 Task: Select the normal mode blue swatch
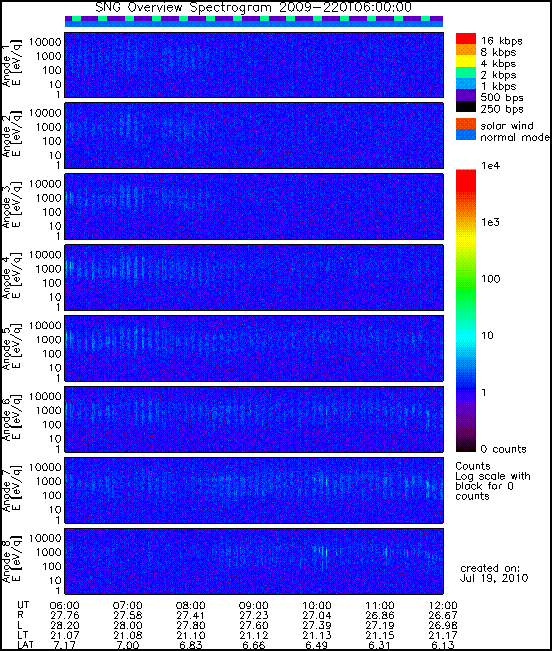click(x=466, y=135)
